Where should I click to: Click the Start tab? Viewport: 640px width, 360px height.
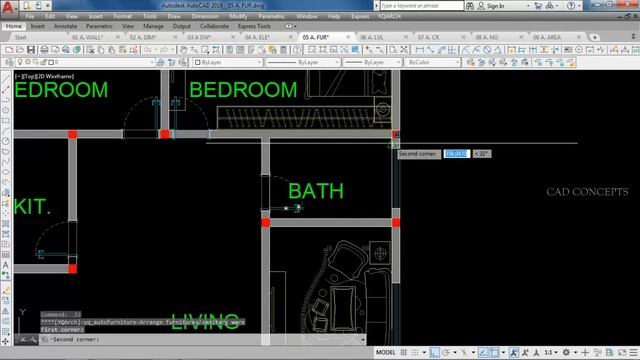[20, 37]
